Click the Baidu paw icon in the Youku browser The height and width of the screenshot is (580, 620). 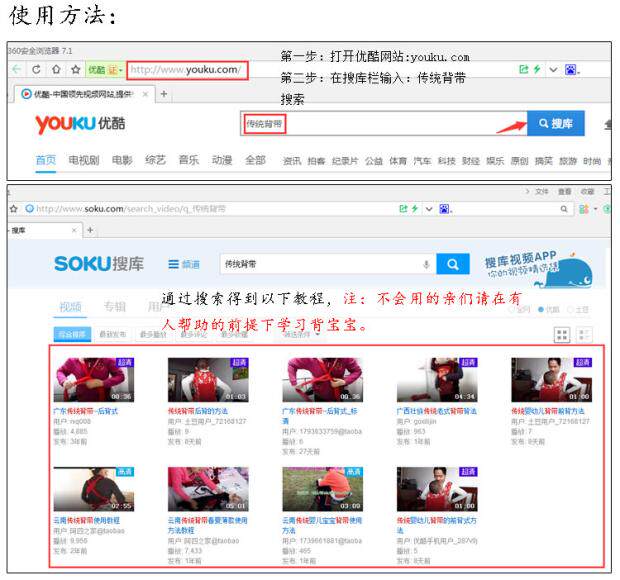571,70
